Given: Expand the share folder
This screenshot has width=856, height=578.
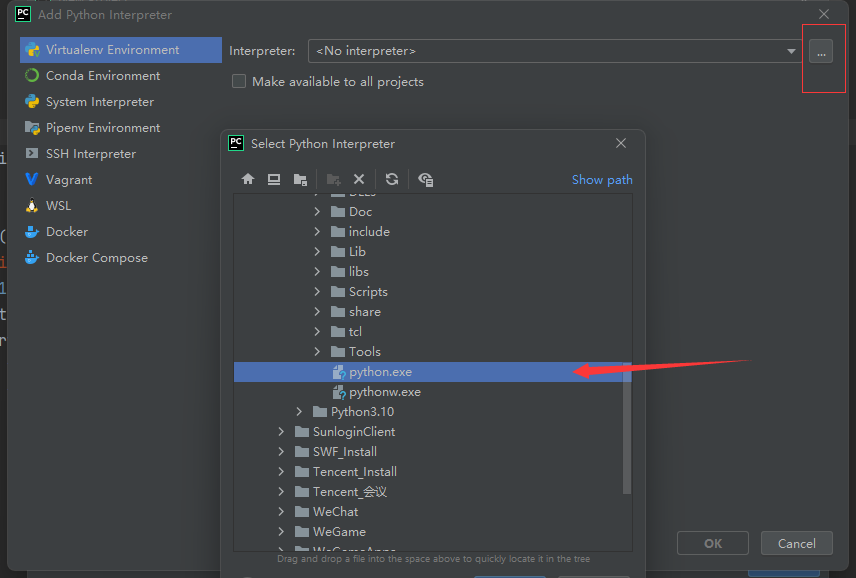Looking at the screenshot, I should (317, 312).
